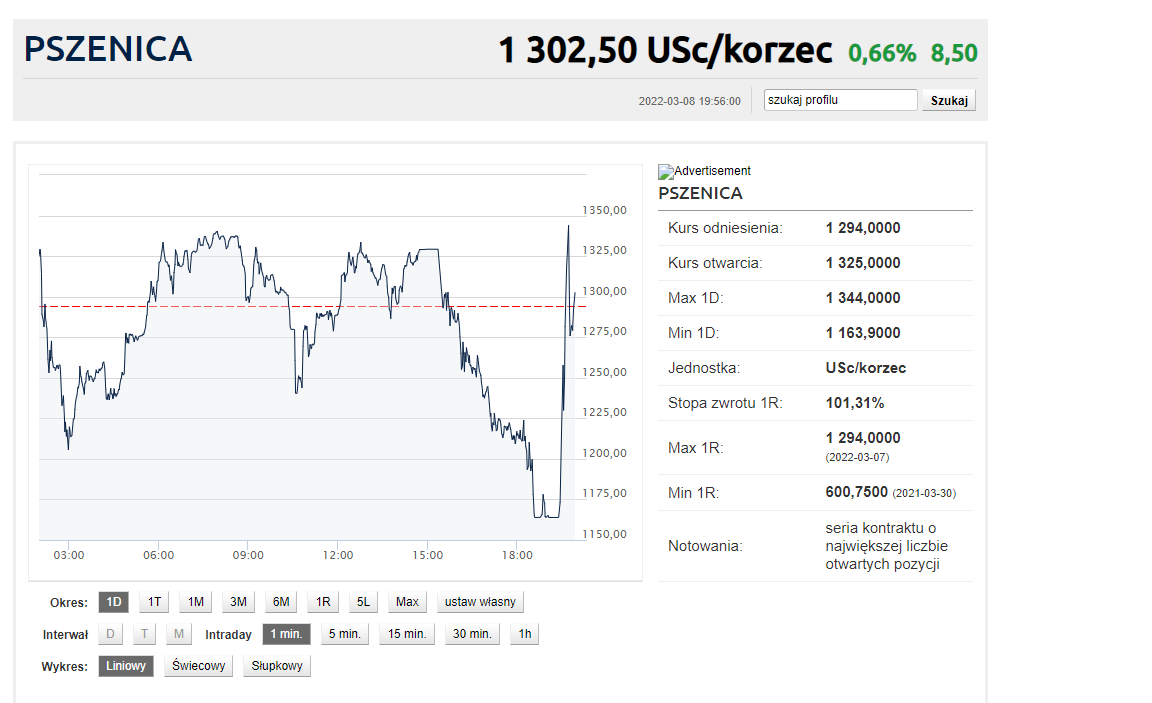Open 'ustaw własny' custom range
This screenshot has width=1152, height=703.
click(480, 602)
